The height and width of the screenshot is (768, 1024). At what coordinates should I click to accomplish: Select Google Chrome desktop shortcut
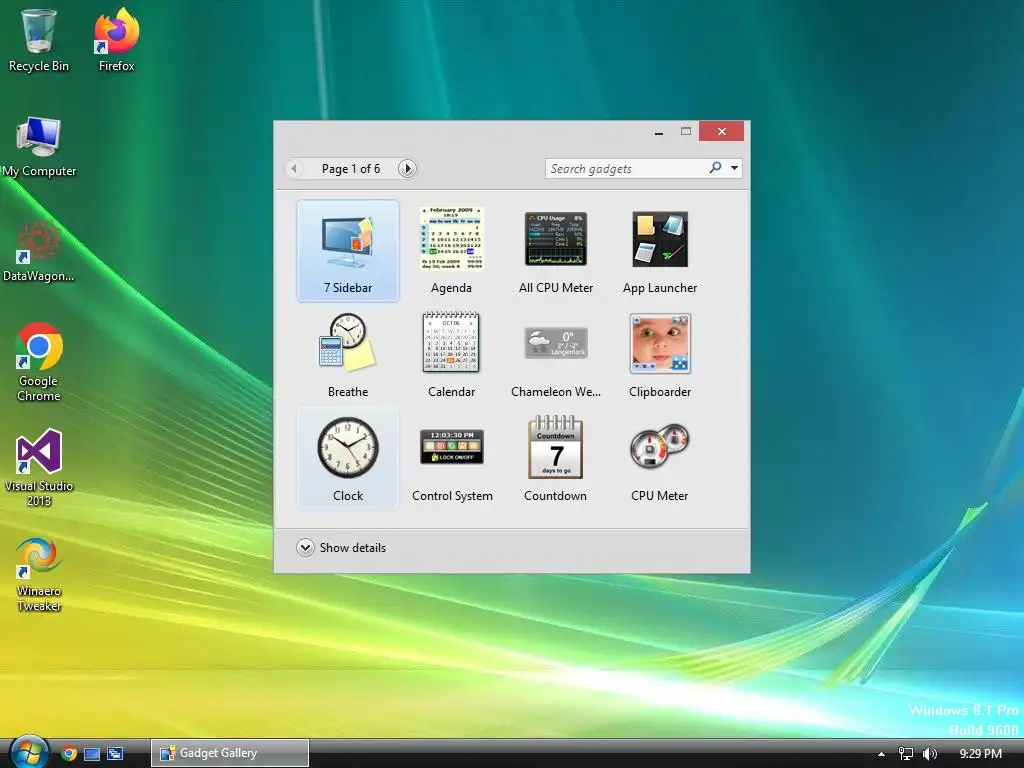[39, 362]
